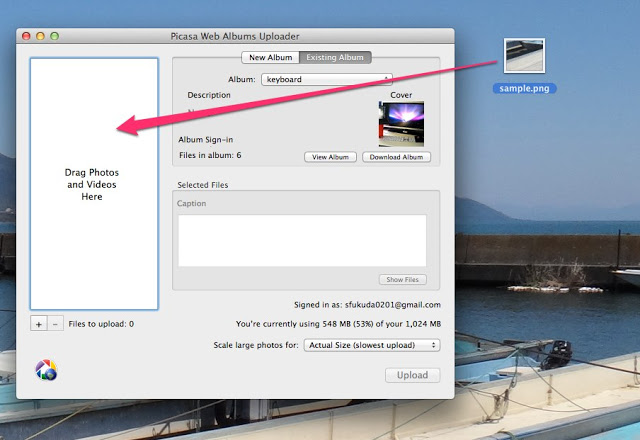The height and width of the screenshot is (440, 640).
Task: Click the album Cover thumbnail
Action: tap(401, 124)
